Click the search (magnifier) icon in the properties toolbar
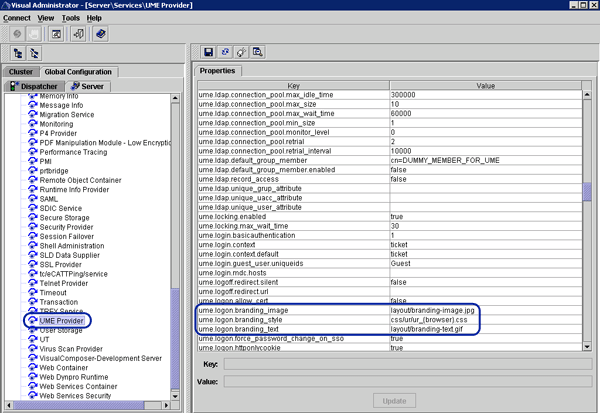 257,52
